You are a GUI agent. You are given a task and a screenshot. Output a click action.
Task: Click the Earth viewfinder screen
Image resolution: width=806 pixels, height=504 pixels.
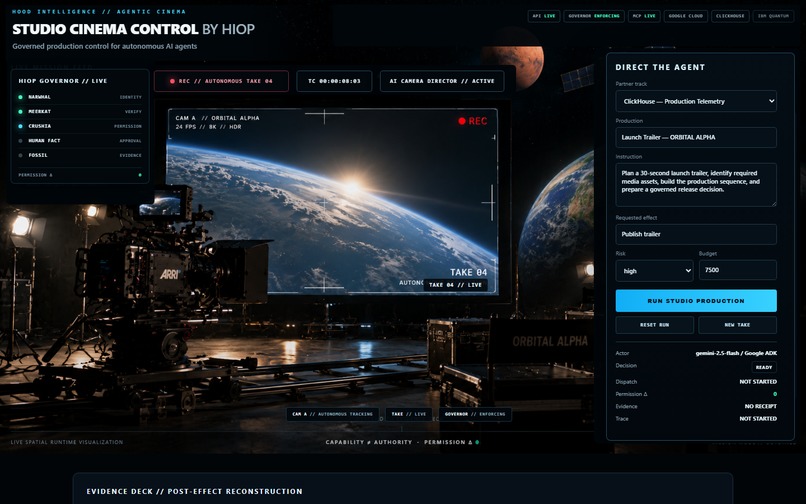click(x=332, y=202)
